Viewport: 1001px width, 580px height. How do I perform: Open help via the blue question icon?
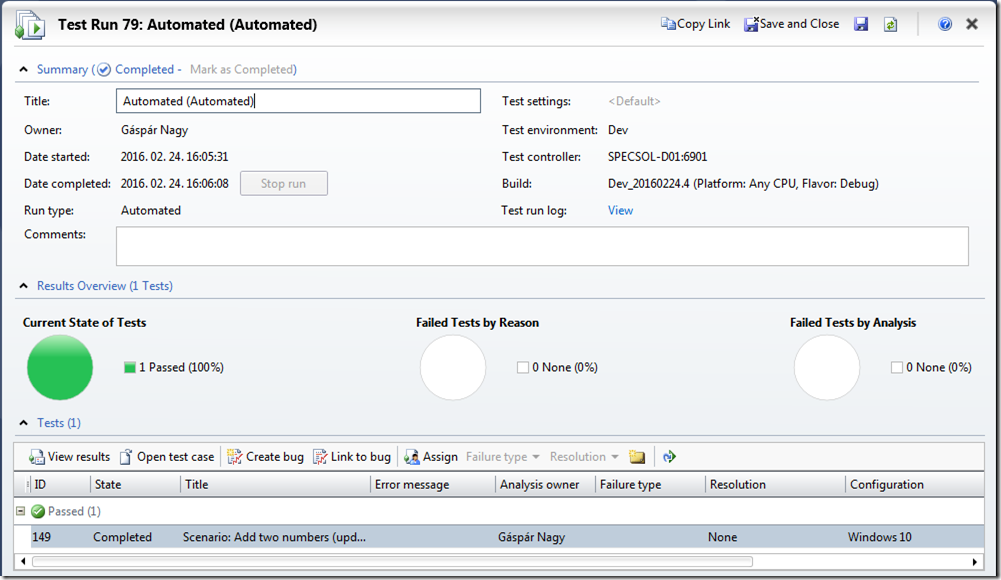pyautogui.click(x=945, y=24)
